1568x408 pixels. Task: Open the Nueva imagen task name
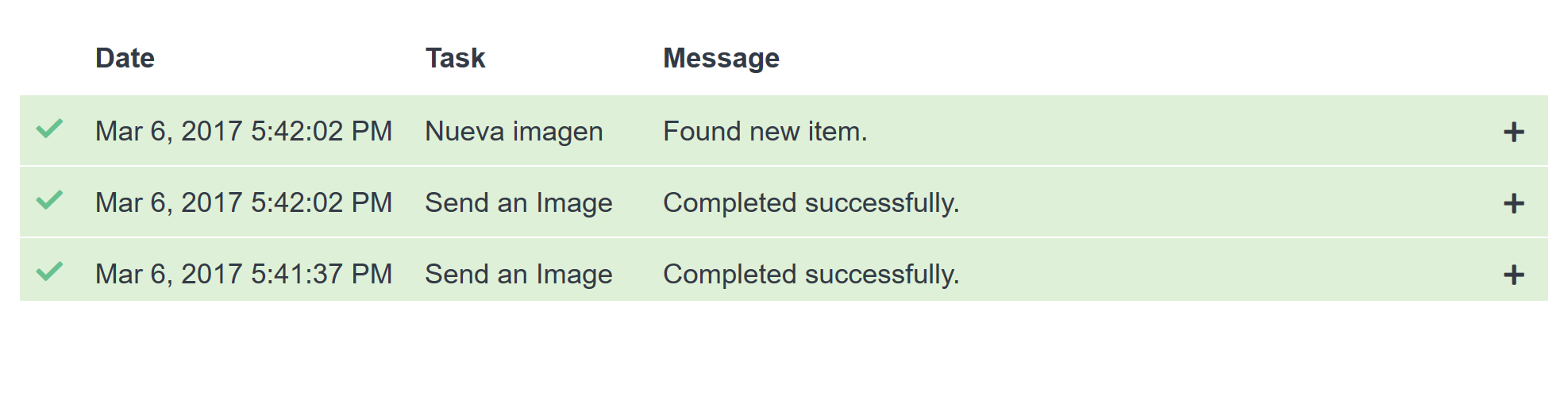[514, 132]
